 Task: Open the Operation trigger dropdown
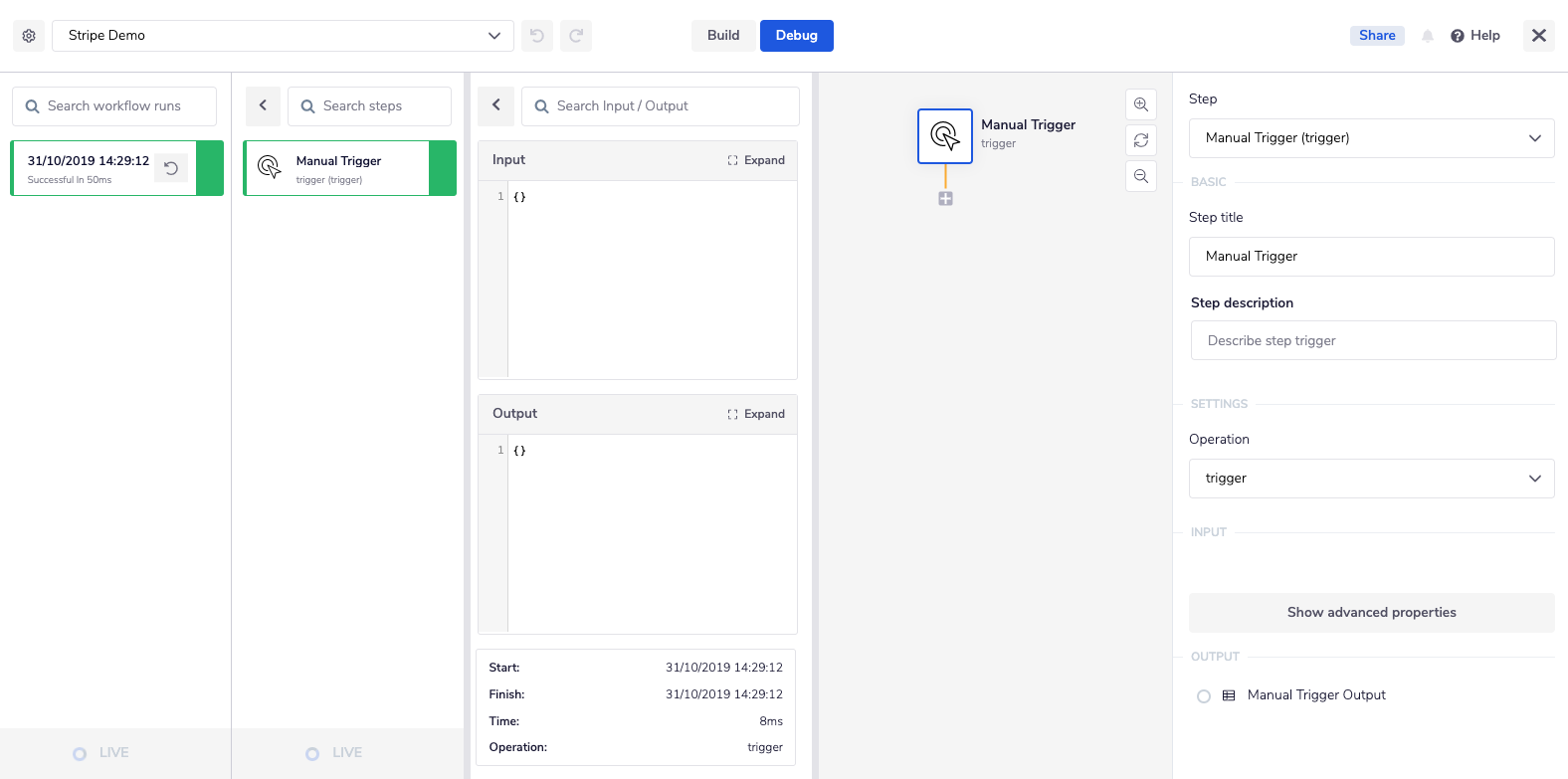pyautogui.click(x=1371, y=479)
